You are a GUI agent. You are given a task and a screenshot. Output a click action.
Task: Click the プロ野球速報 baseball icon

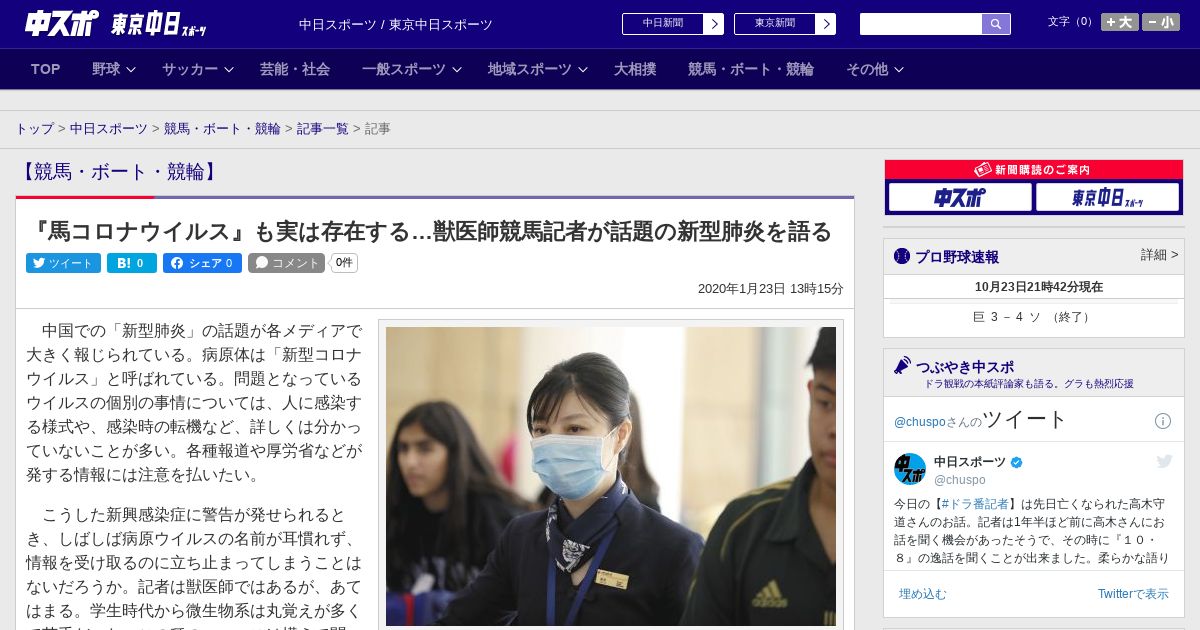(x=902, y=256)
